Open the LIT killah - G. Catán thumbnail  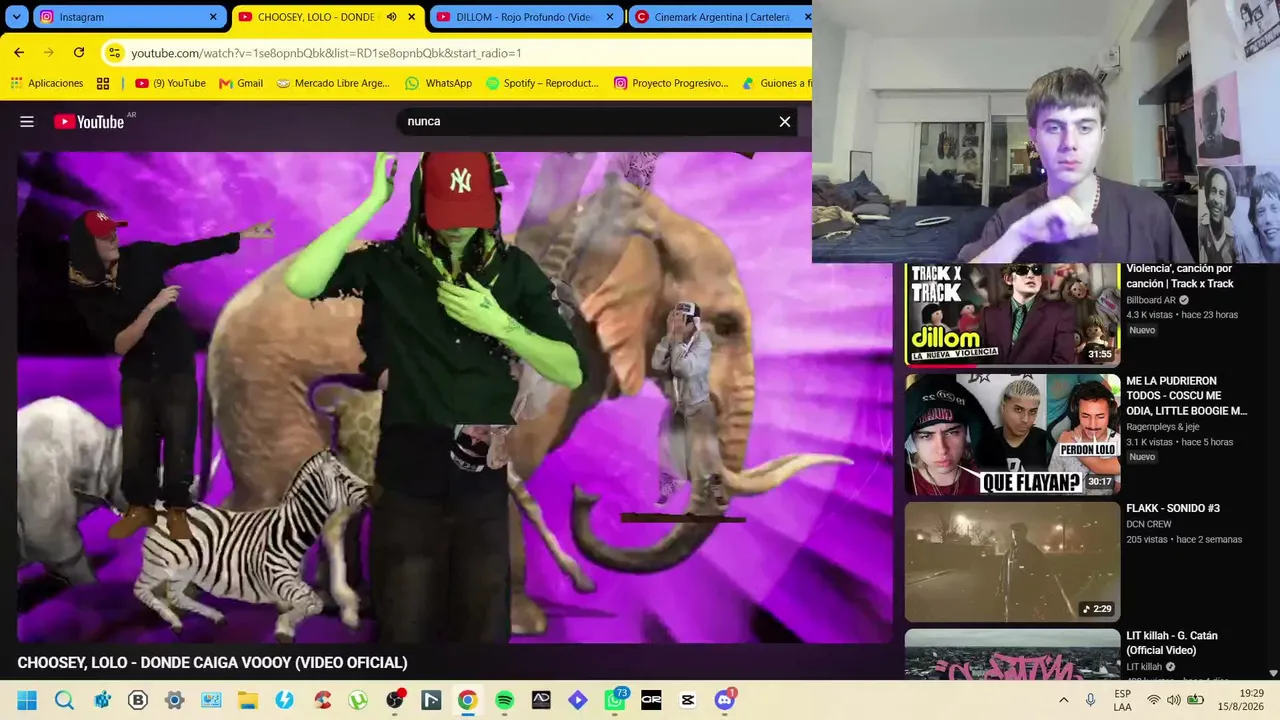coord(1012,654)
